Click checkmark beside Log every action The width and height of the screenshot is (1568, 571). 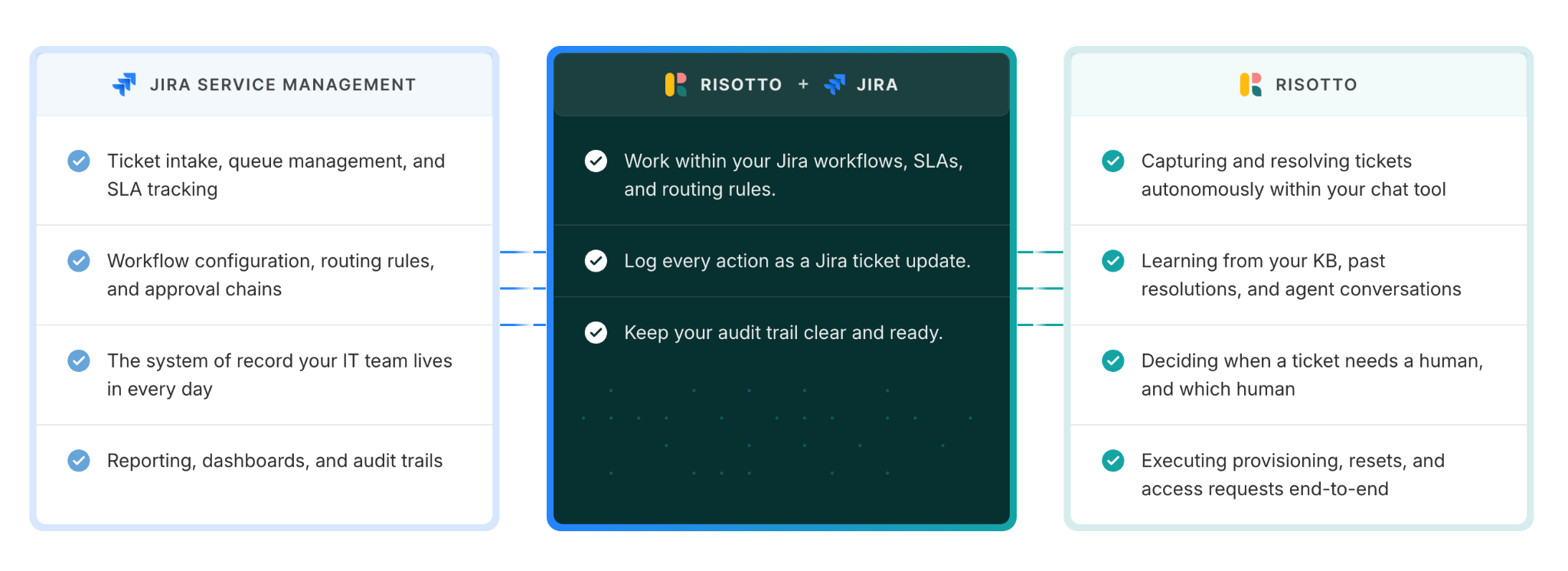596,261
